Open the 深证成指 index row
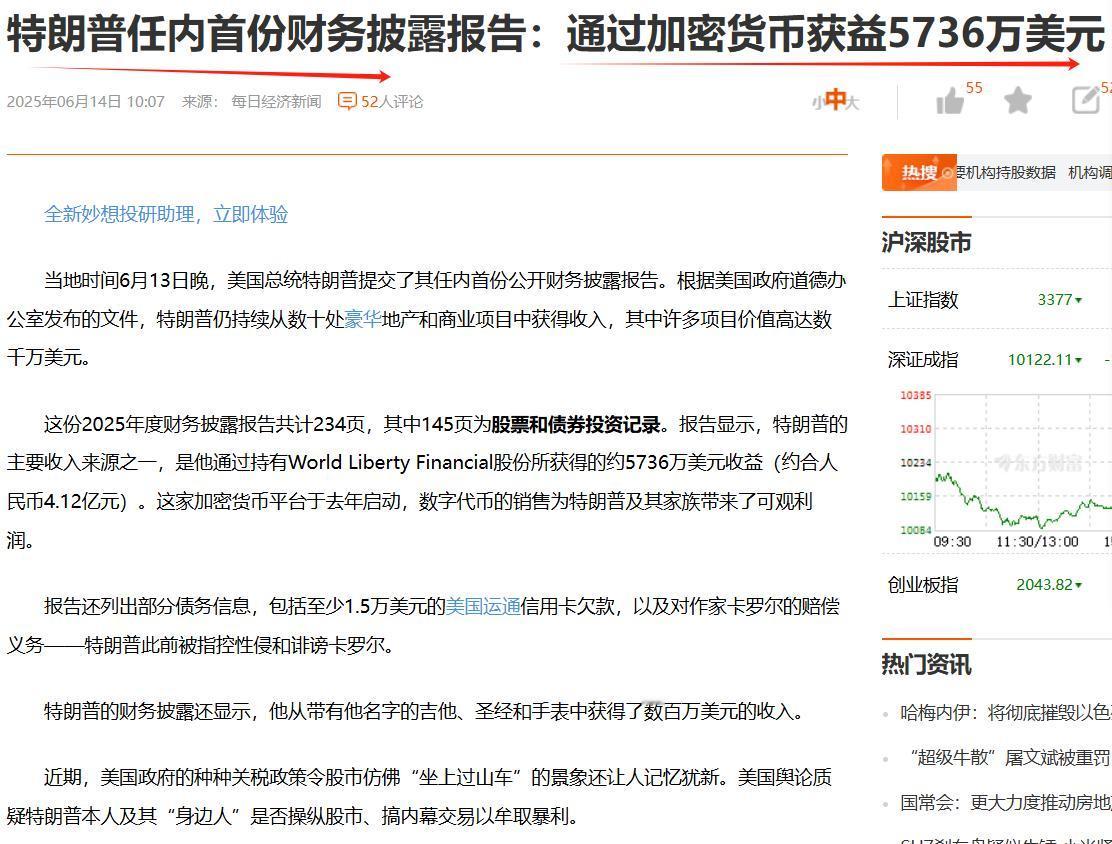Screen dimensions: 1112x844 click(996, 360)
